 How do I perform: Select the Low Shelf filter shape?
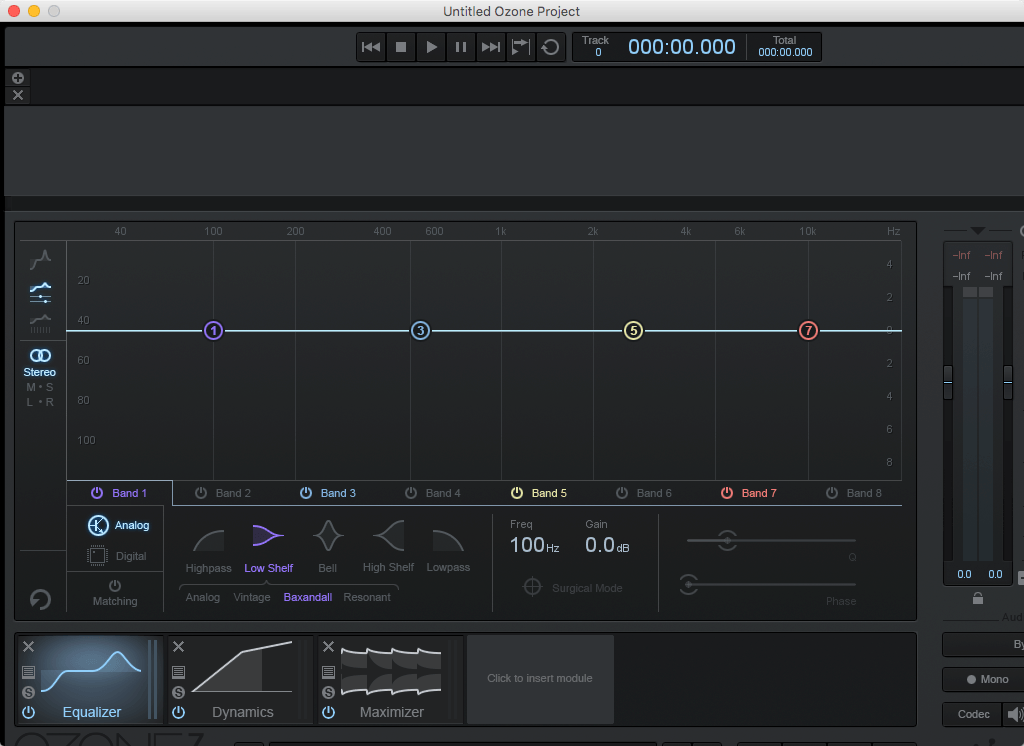pos(268,549)
